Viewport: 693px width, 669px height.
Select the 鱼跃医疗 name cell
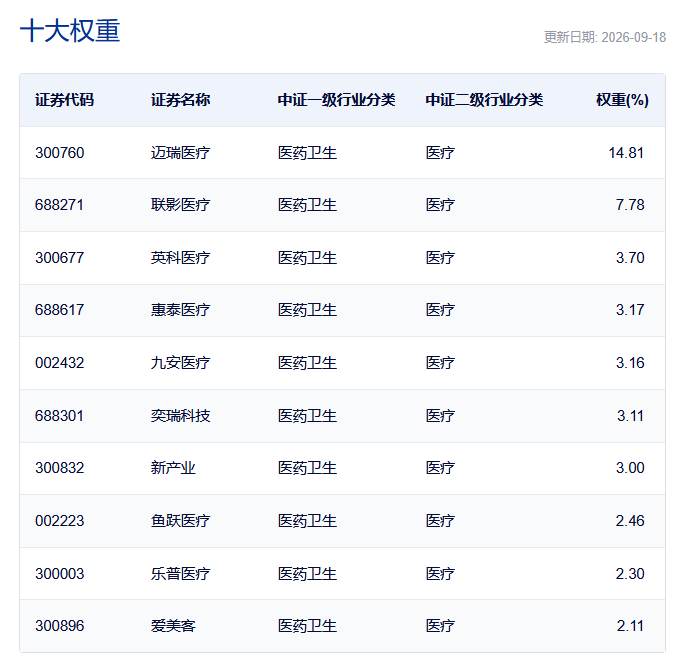point(180,521)
